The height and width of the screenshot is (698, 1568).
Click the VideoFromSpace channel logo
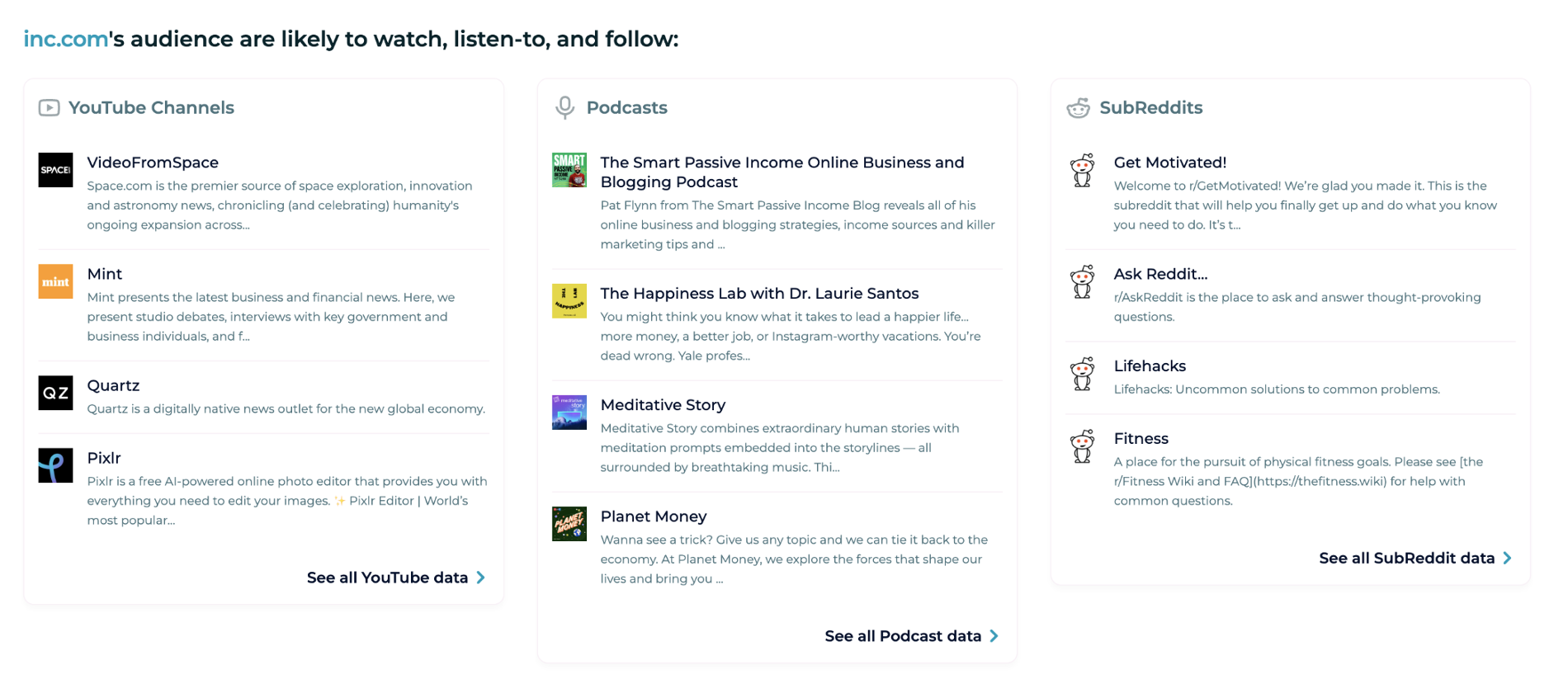[55, 170]
